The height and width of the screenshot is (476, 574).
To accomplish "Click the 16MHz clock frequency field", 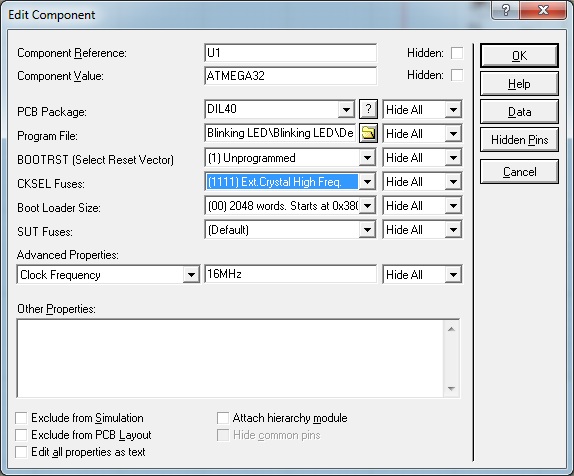I will pos(290,274).
